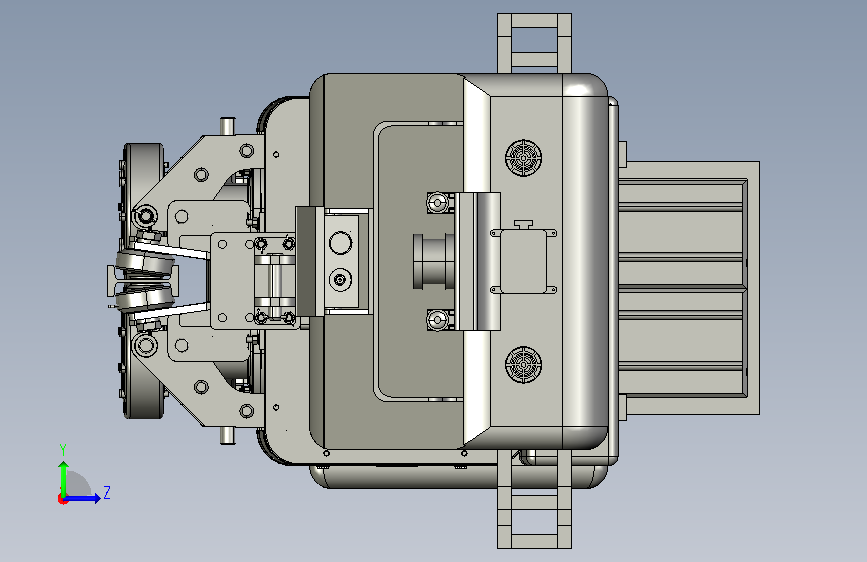Click the Y label on the axis triad

63,449
